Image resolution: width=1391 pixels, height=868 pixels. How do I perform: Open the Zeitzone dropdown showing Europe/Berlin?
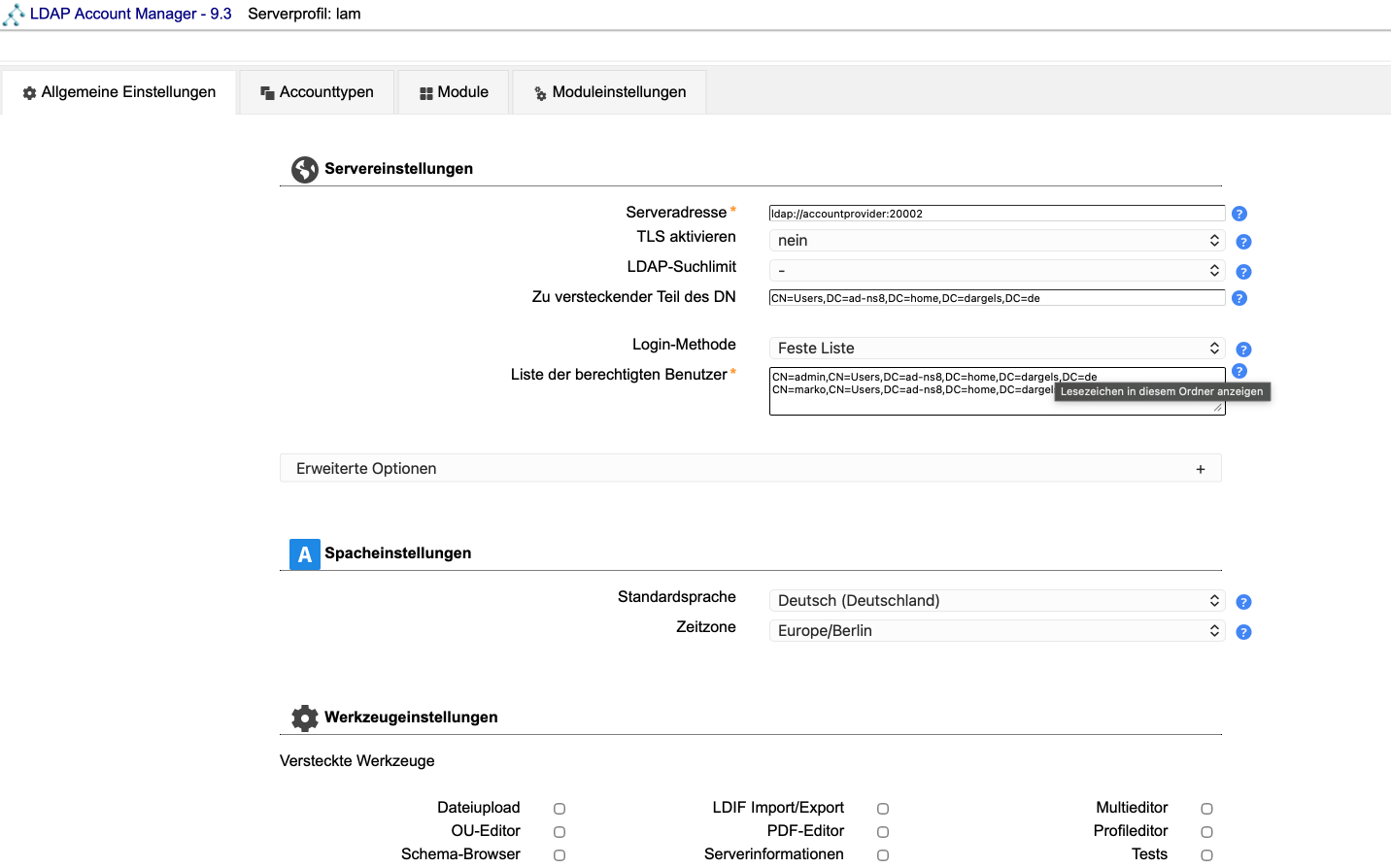point(996,631)
